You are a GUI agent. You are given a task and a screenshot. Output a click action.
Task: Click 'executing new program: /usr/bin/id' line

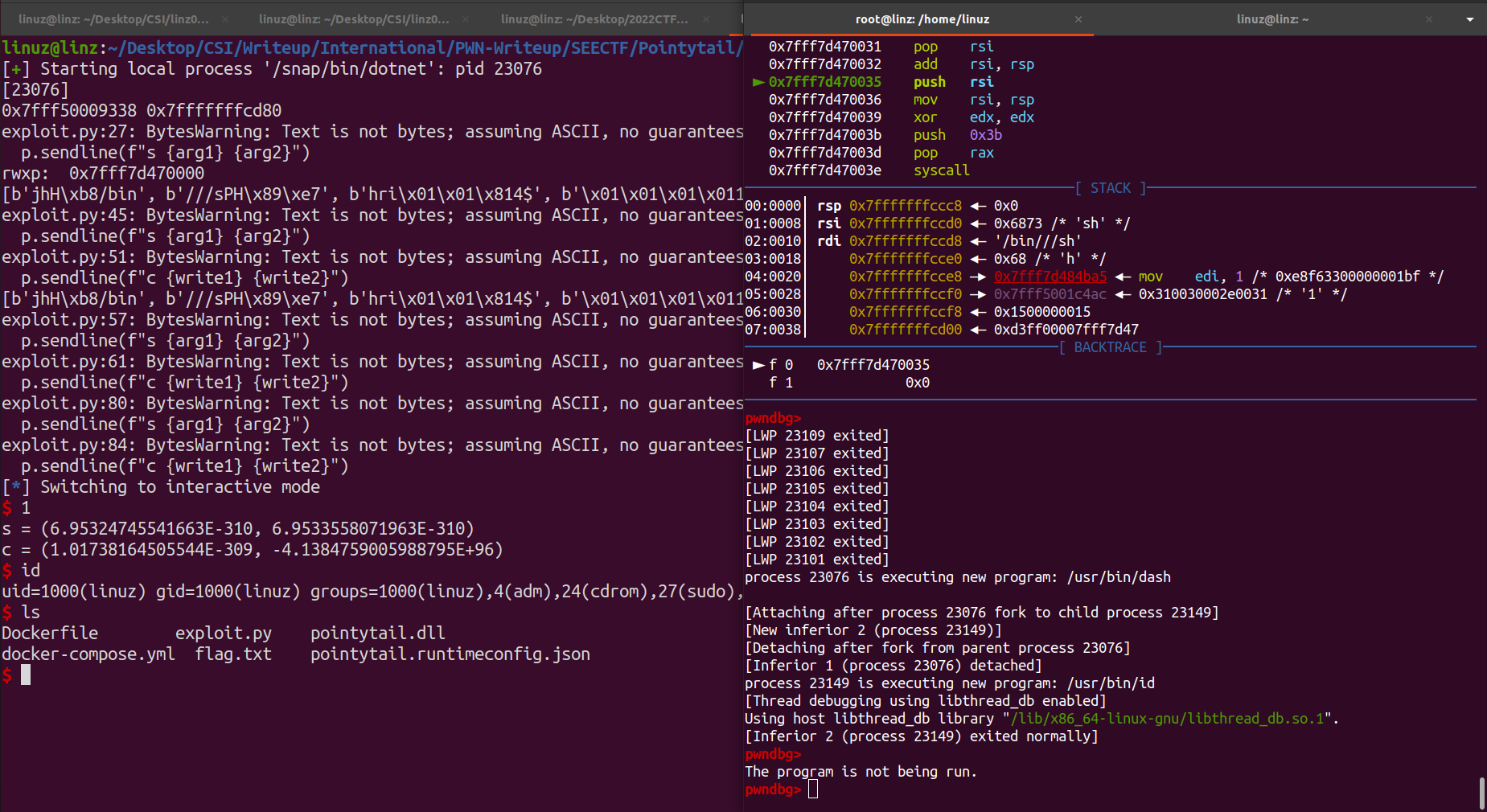tap(949, 683)
